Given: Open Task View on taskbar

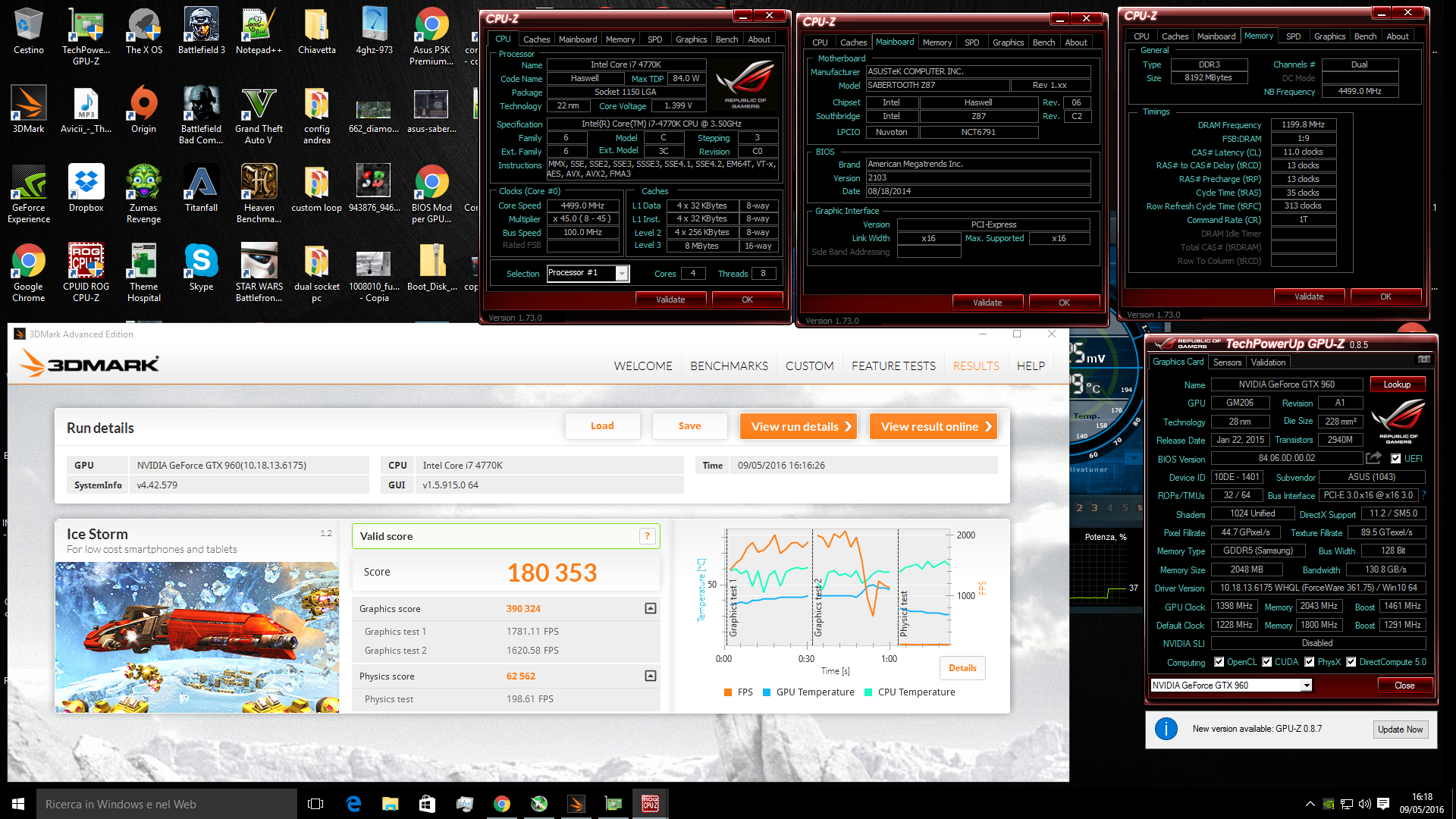Looking at the screenshot, I should point(315,804).
